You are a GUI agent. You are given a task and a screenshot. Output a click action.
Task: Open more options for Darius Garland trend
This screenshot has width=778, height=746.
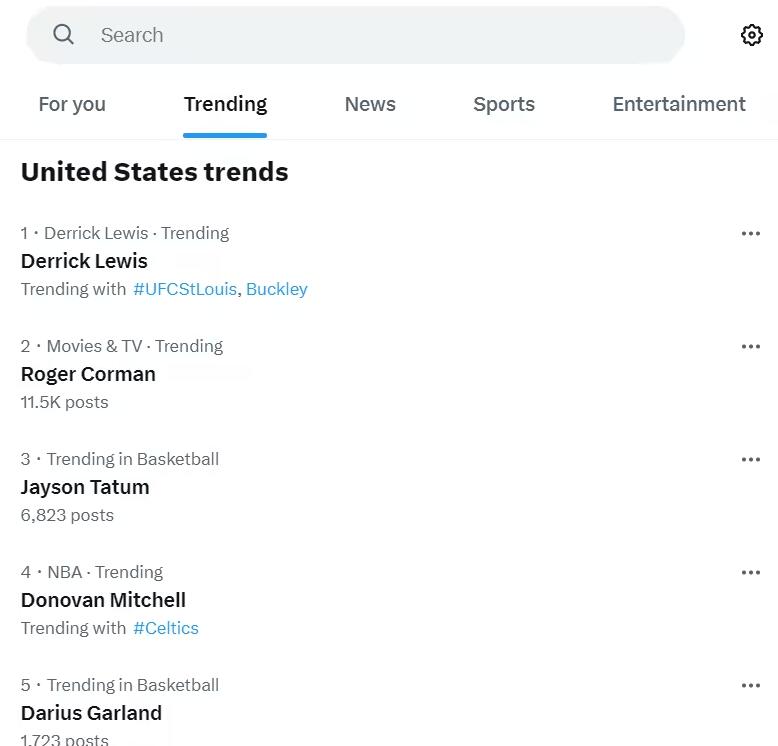click(750, 686)
